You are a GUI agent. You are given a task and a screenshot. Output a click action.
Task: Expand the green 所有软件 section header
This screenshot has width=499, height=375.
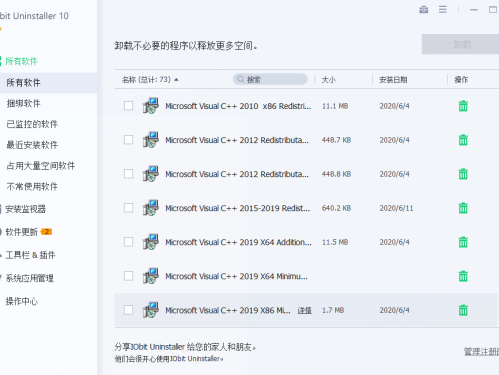coord(21,61)
